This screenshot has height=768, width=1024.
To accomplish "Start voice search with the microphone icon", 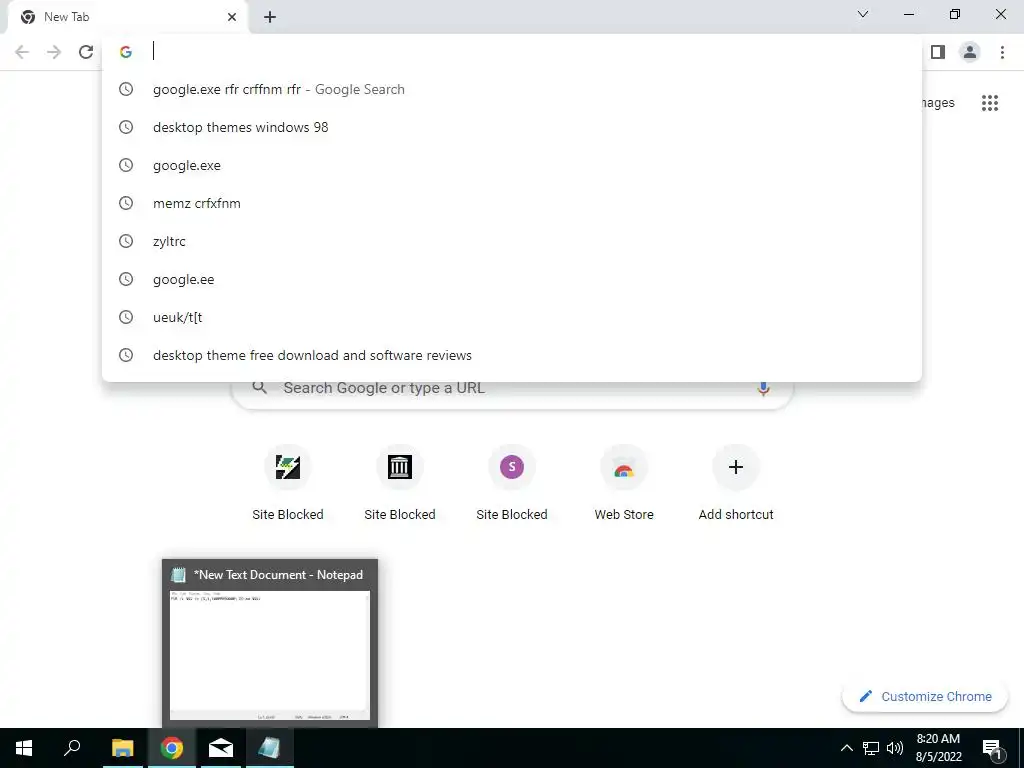I will click(763, 388).
